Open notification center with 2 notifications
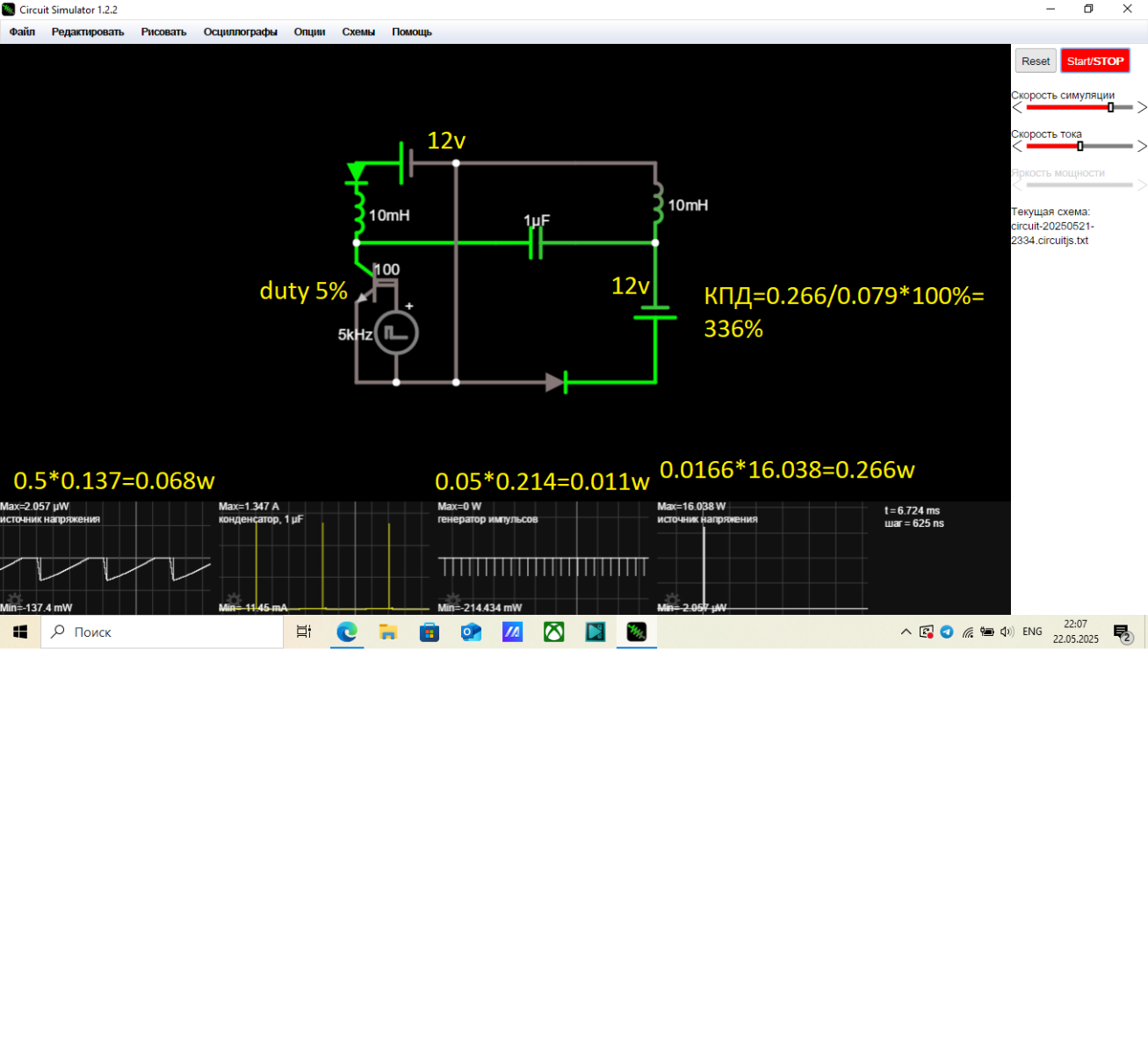1148x1054 pixels. click(1123, 632)
